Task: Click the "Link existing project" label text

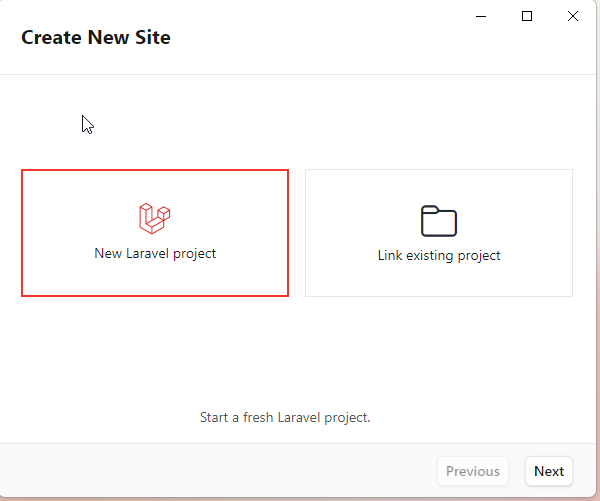Action: [x=439, y=256]
